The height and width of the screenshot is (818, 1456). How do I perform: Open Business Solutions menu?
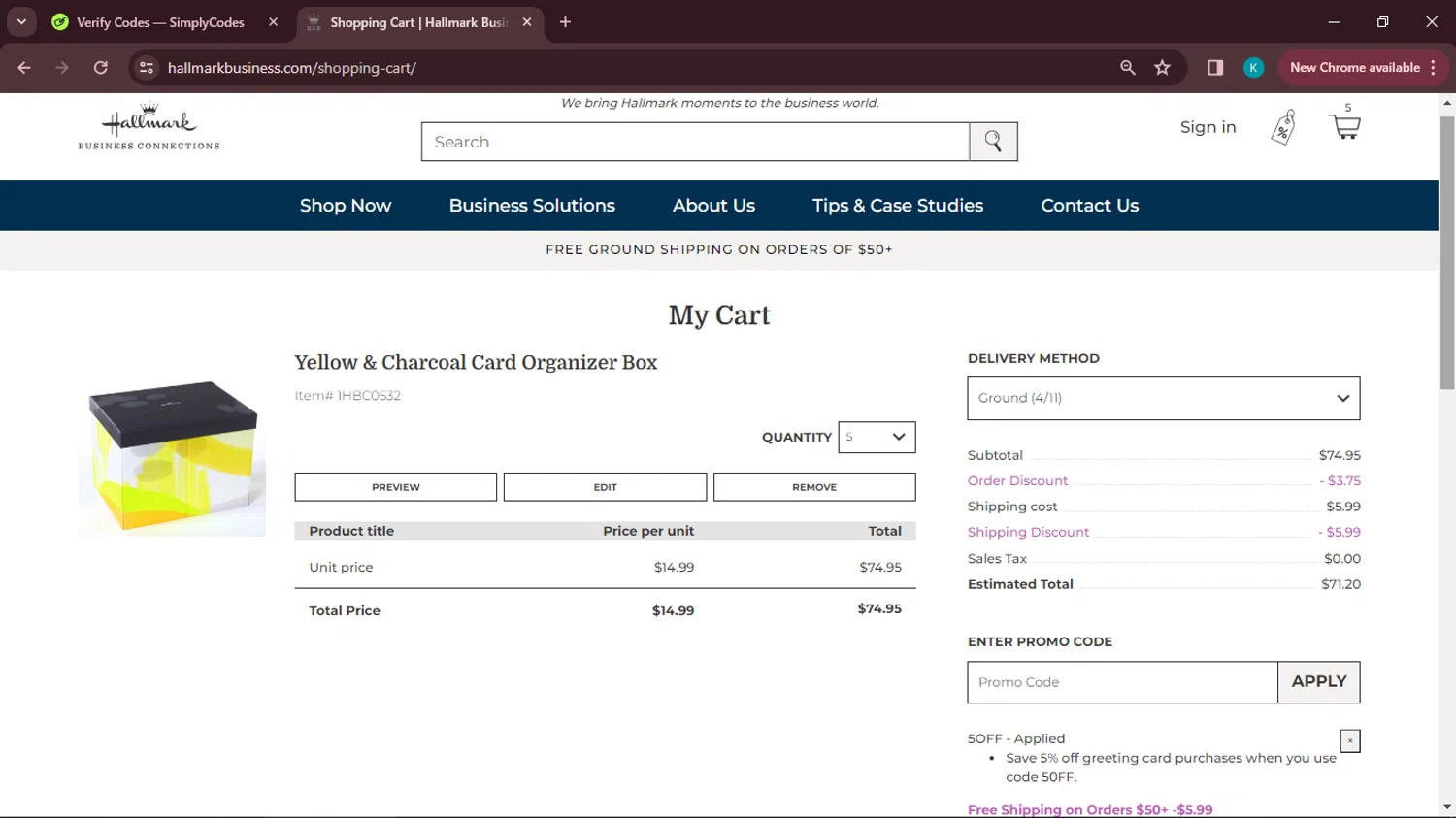(532, 206)
